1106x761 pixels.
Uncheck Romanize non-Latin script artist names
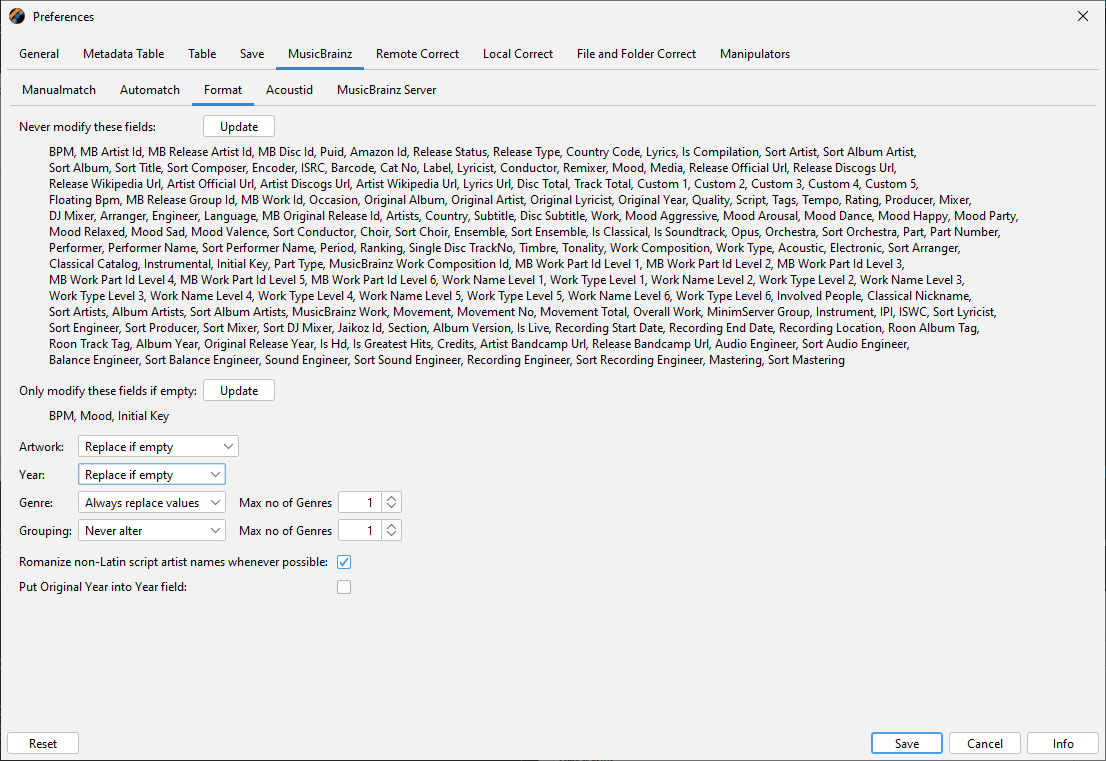pyautogui.click(x=344, y=562)
